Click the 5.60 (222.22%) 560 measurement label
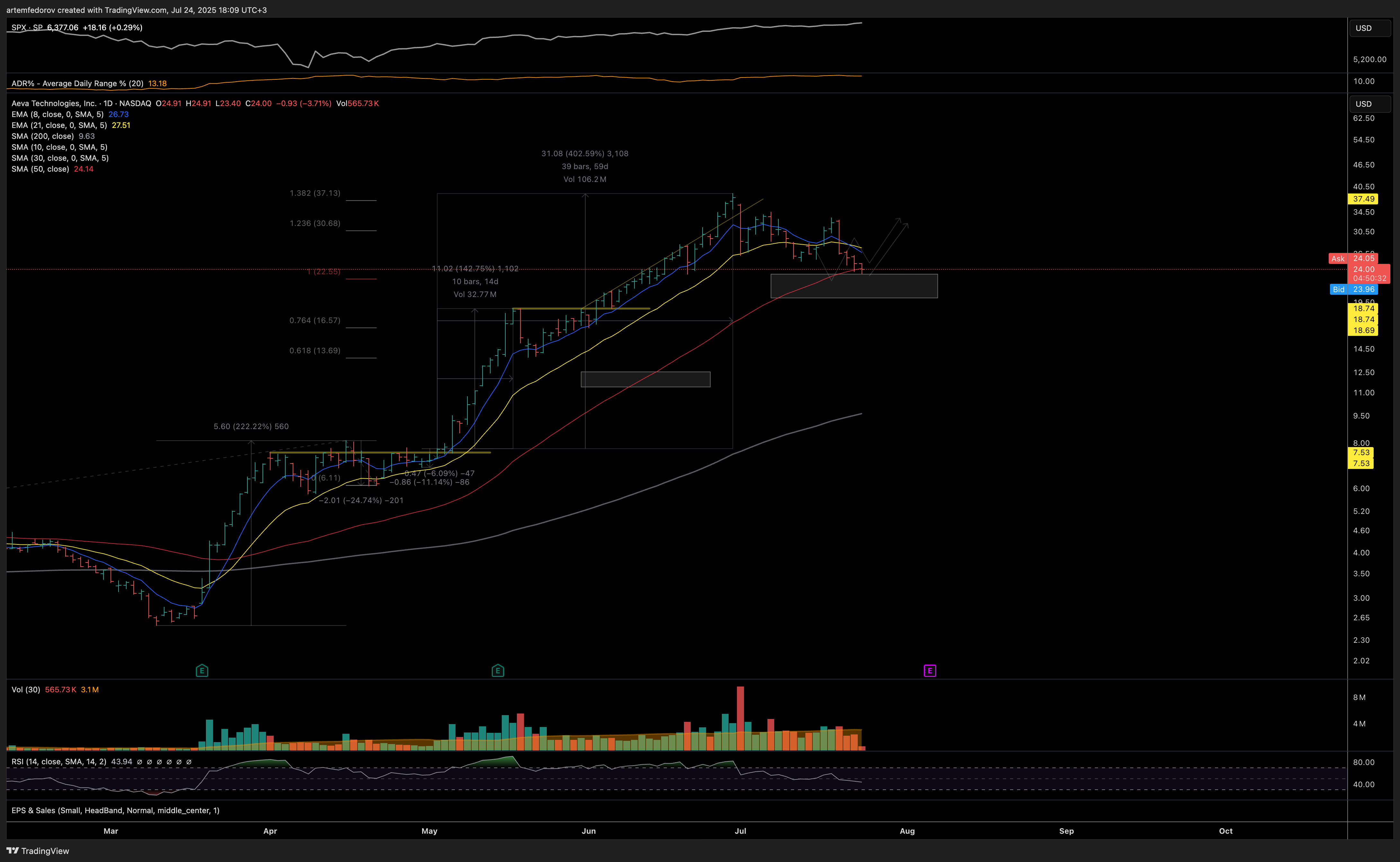Image resolution: width=1400 pixels, height=862 pixels. 251,427
